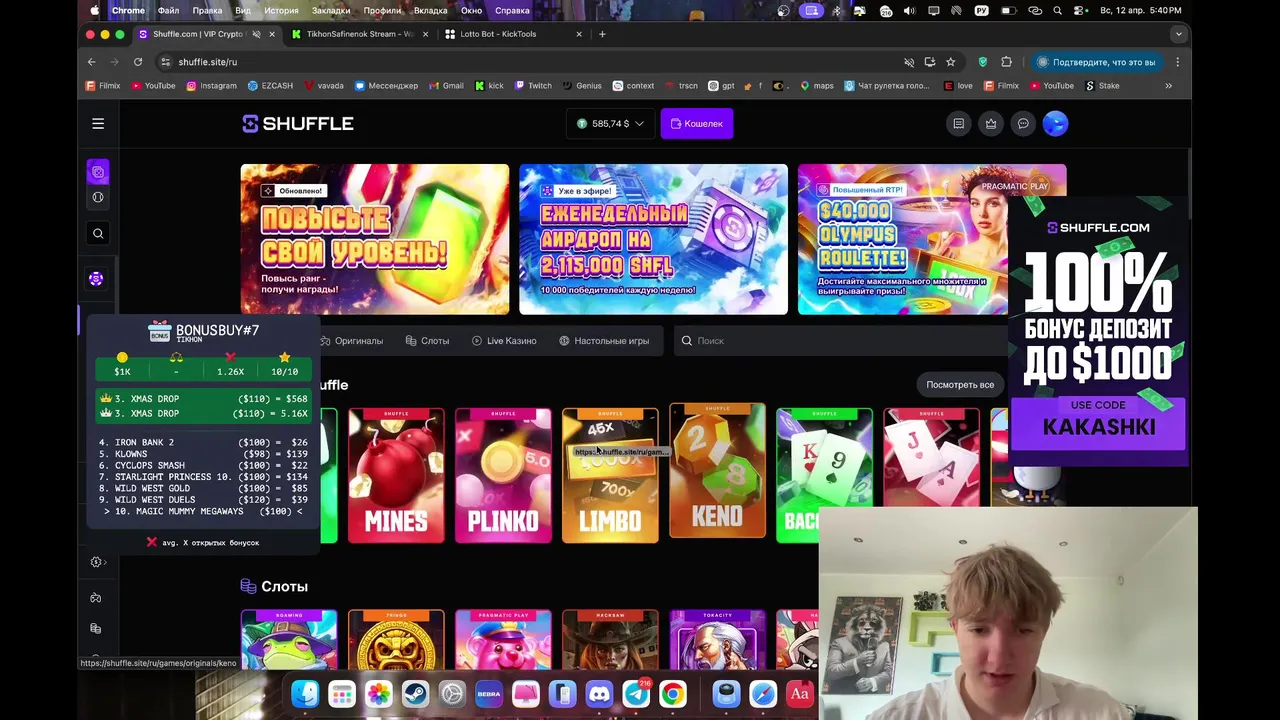
Task: Open the Twitch bookmark
Action: 533,86
